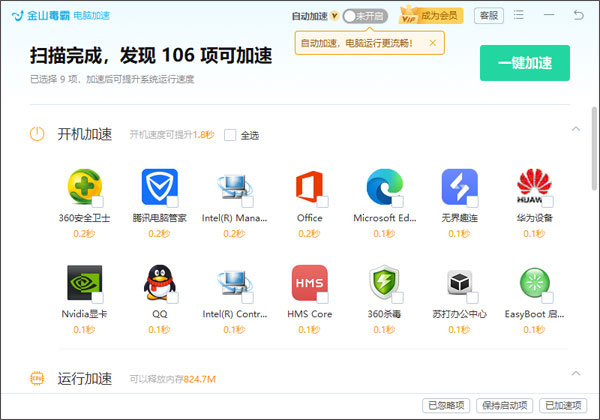
Task: Click the 无界趣连 icon
Action: point(460,186)
